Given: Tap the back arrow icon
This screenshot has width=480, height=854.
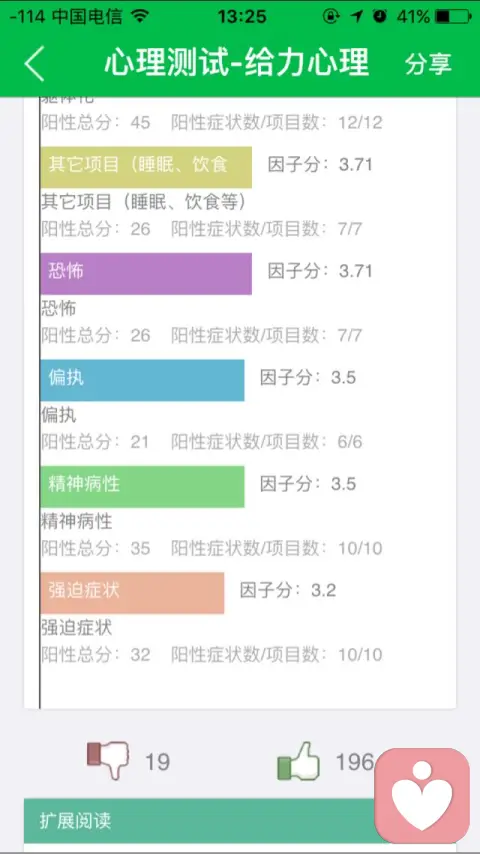Looking at the screenshot, I should (x=34, y=63).
